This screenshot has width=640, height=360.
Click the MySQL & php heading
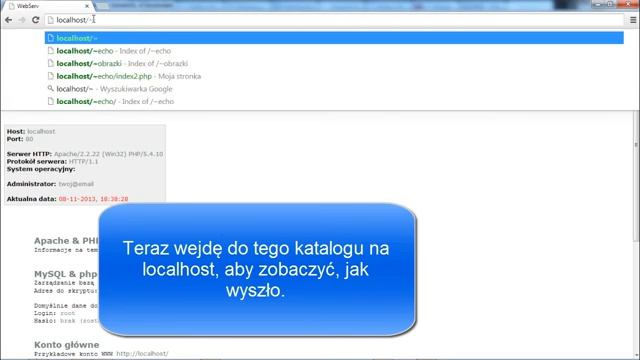pos(66,274)
